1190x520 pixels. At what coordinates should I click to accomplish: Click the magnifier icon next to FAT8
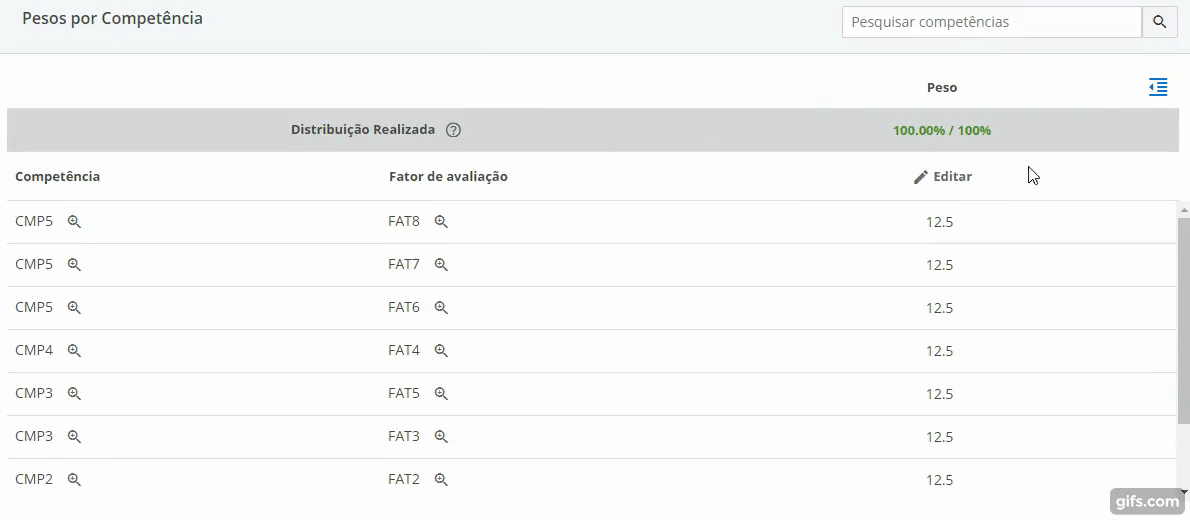pyautogui.click(x=441, y=222)
